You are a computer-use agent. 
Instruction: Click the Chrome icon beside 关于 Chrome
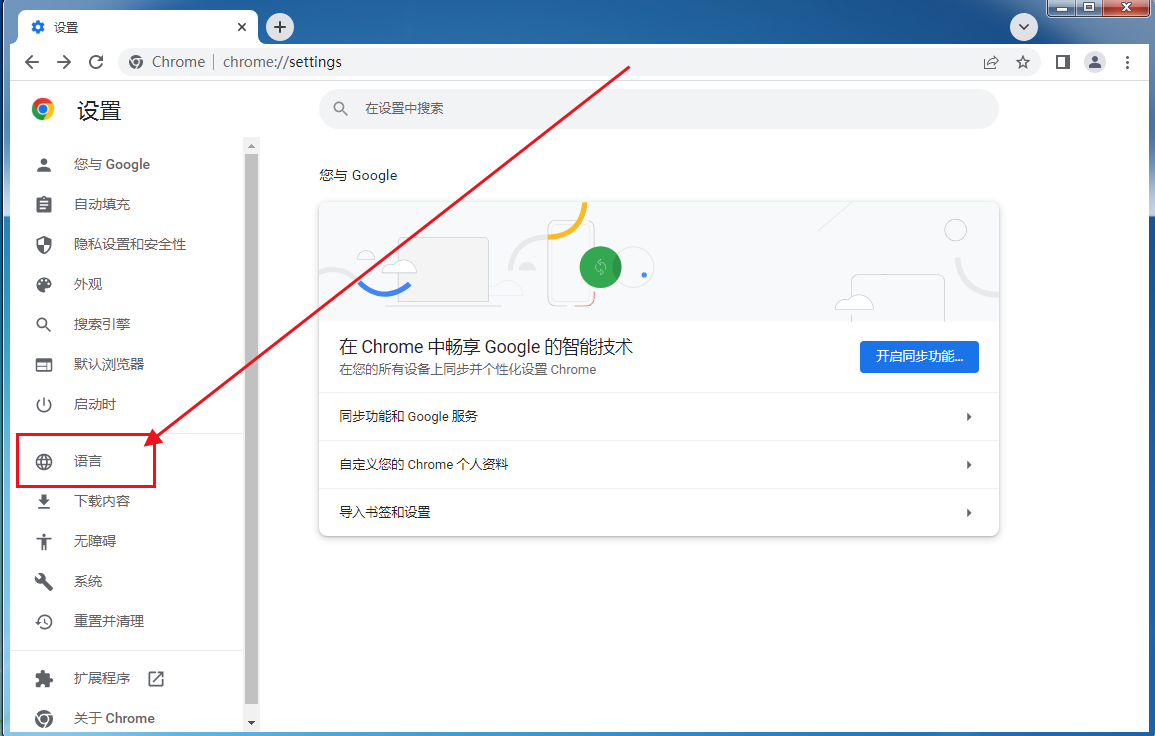[x=44, y=718]
